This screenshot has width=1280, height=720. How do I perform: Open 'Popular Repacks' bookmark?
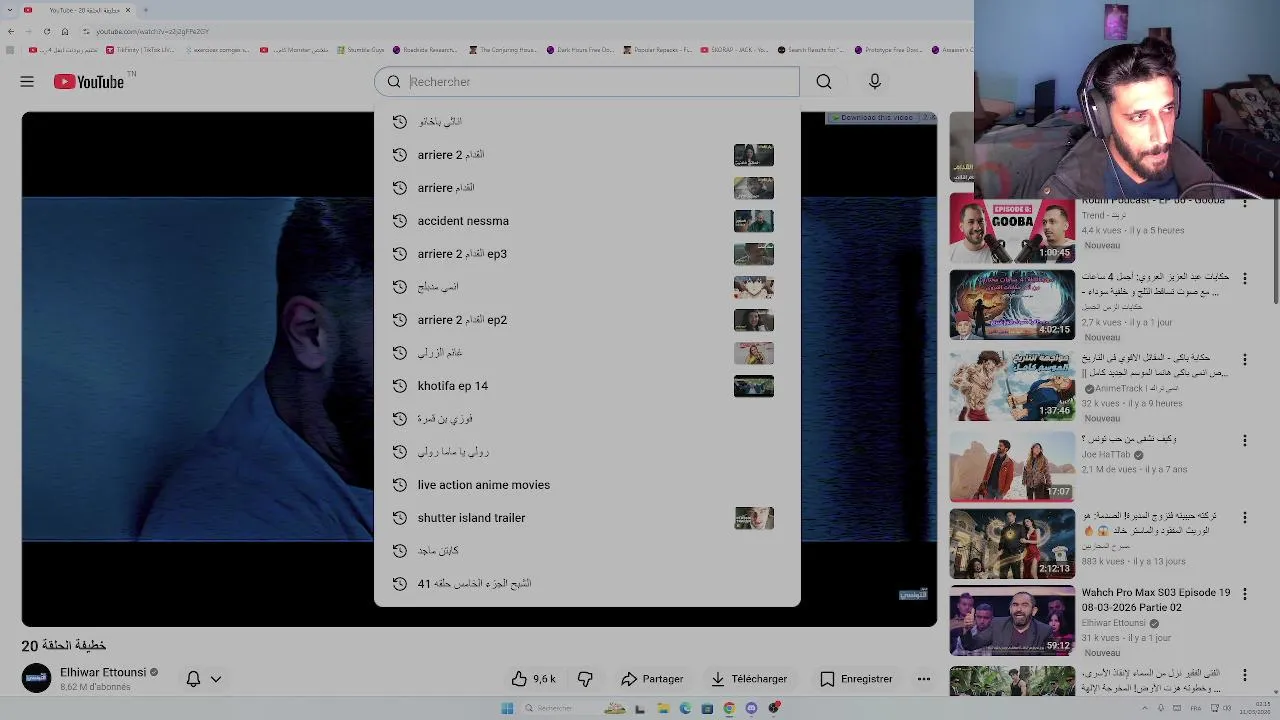click(657, 49)
